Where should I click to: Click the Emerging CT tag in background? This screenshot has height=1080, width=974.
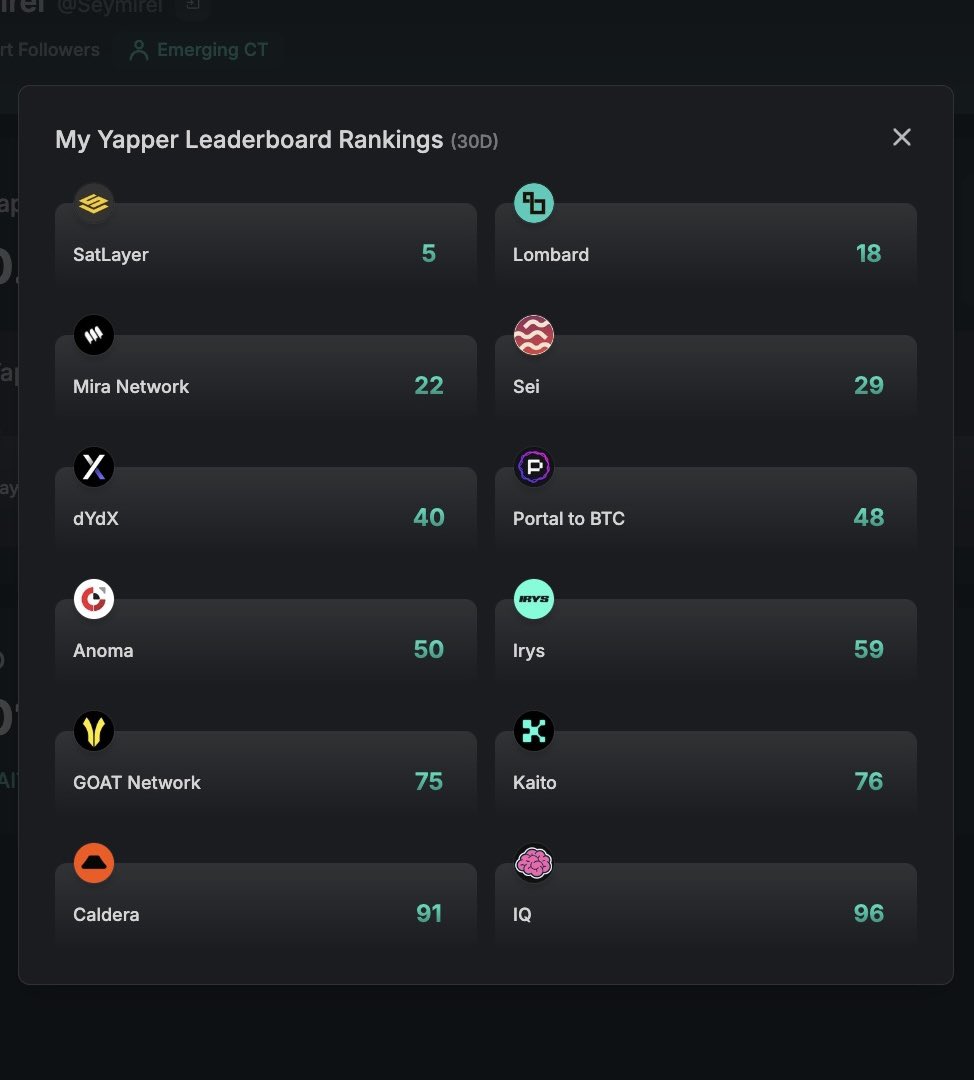pos(200,50)
